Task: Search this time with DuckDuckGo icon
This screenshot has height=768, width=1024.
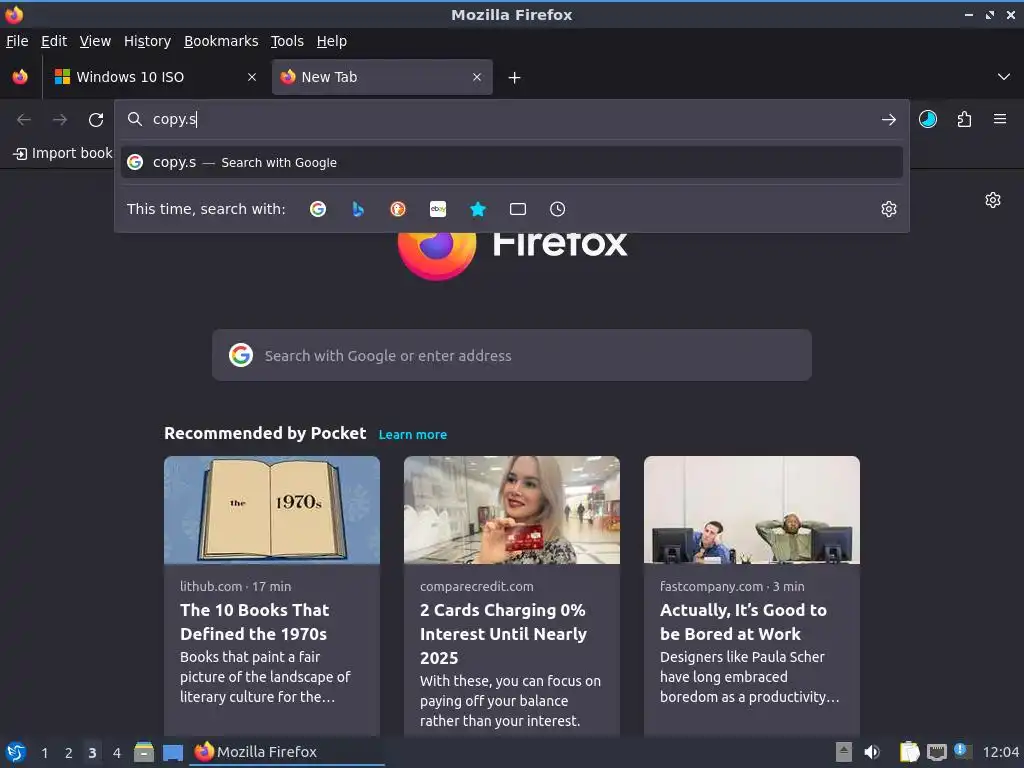Action: point(398,209)
